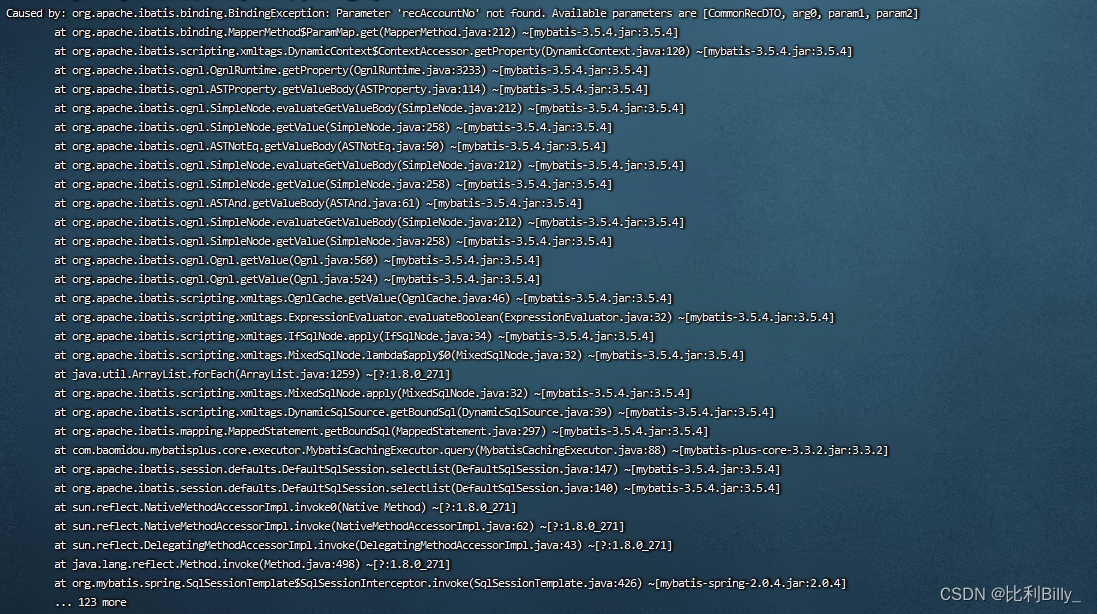The image size is (1097, 614).
Task: Click the Ognl.getValue(Ognl.java:524) line
Action: tap(297, 279)
